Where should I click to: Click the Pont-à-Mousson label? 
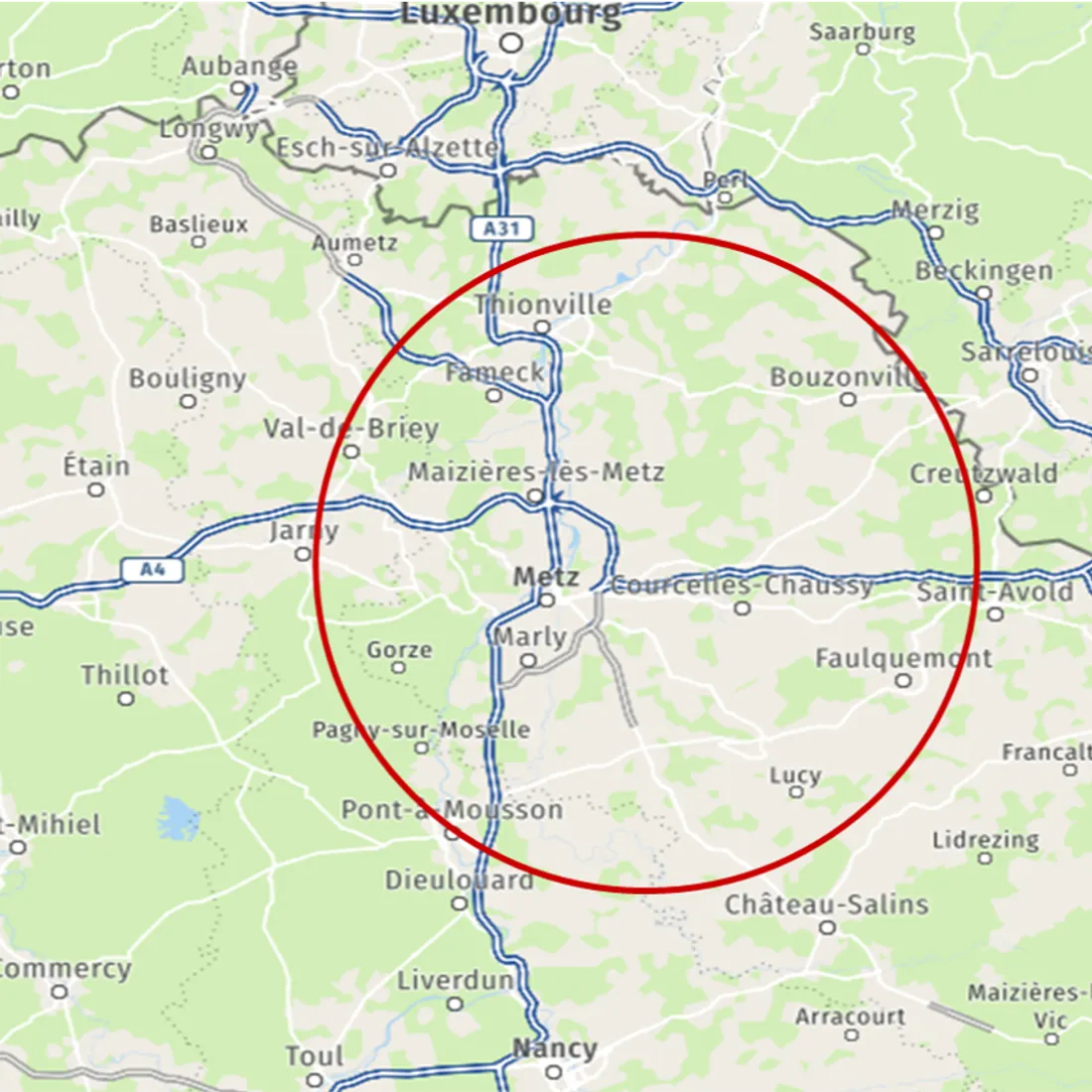click(x=452, y=810)
